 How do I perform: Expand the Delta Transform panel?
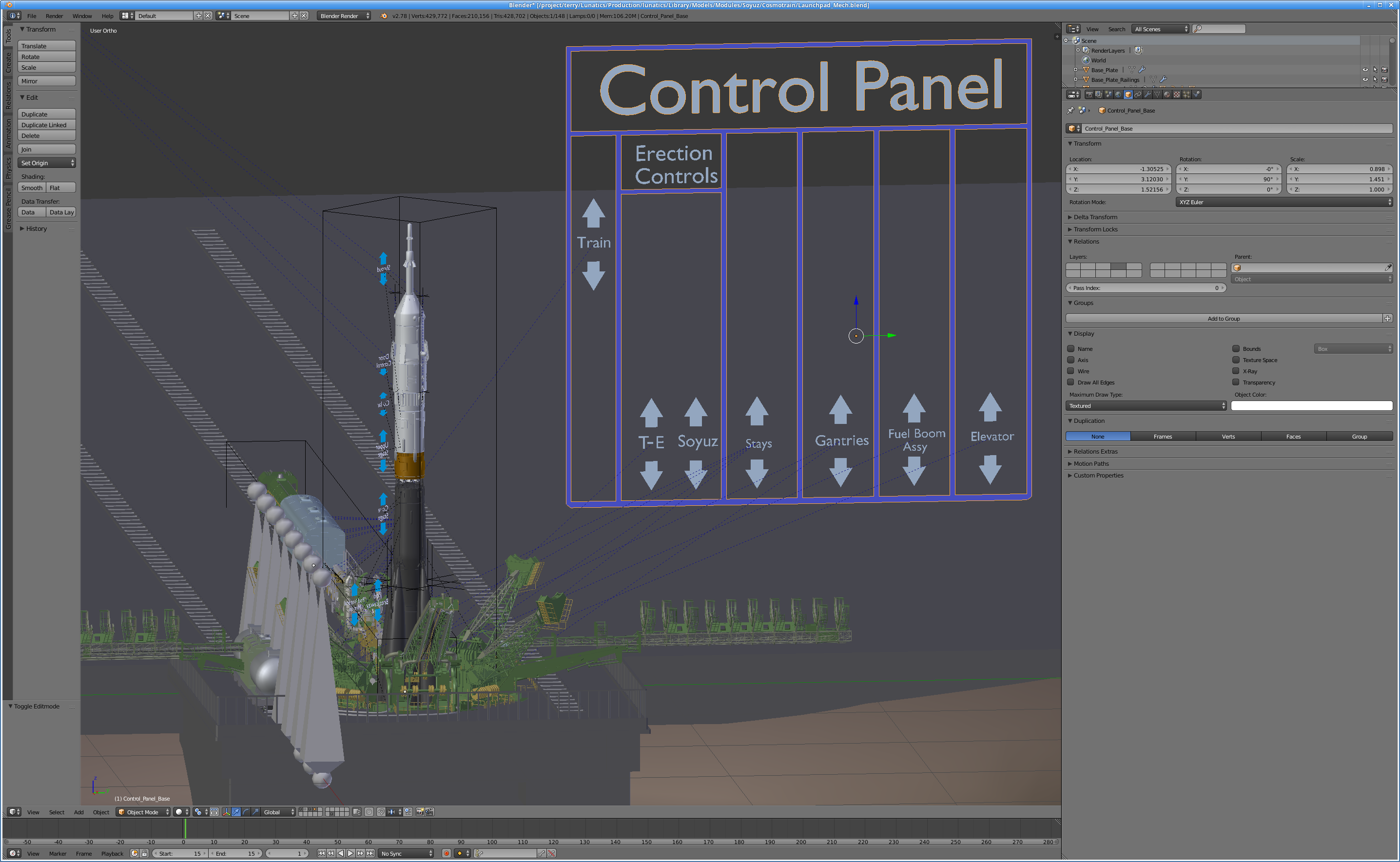pos(1095,217)
